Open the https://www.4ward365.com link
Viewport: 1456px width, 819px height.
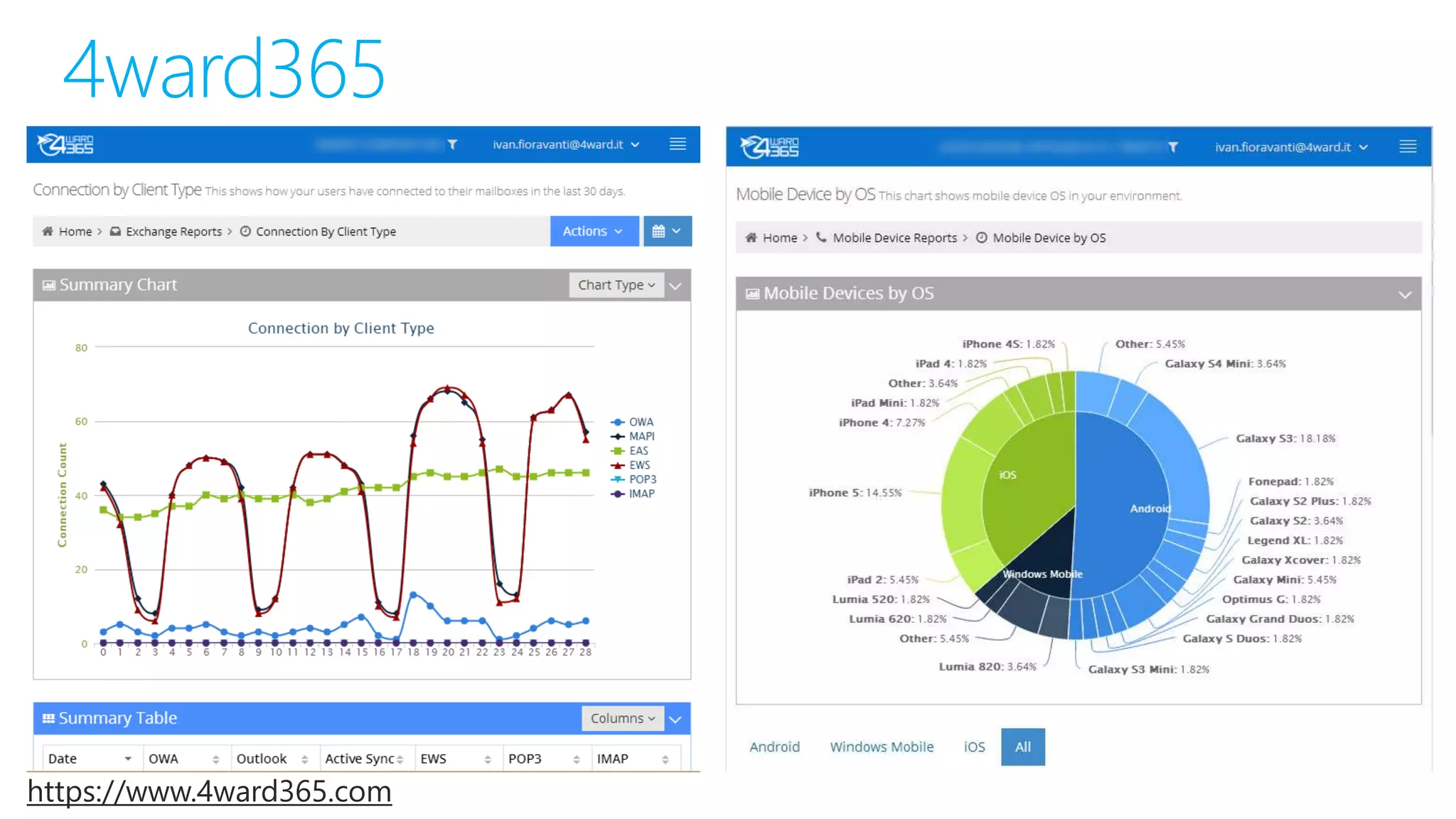209,791
